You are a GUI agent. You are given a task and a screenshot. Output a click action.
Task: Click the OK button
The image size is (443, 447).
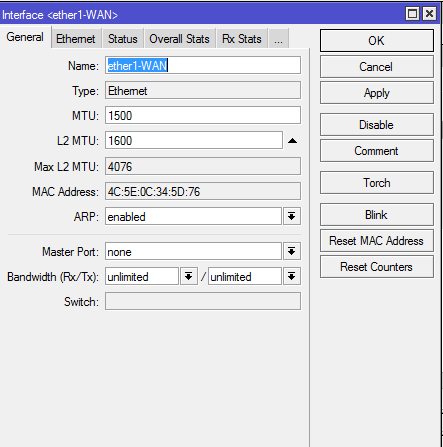tap(377, 41)
